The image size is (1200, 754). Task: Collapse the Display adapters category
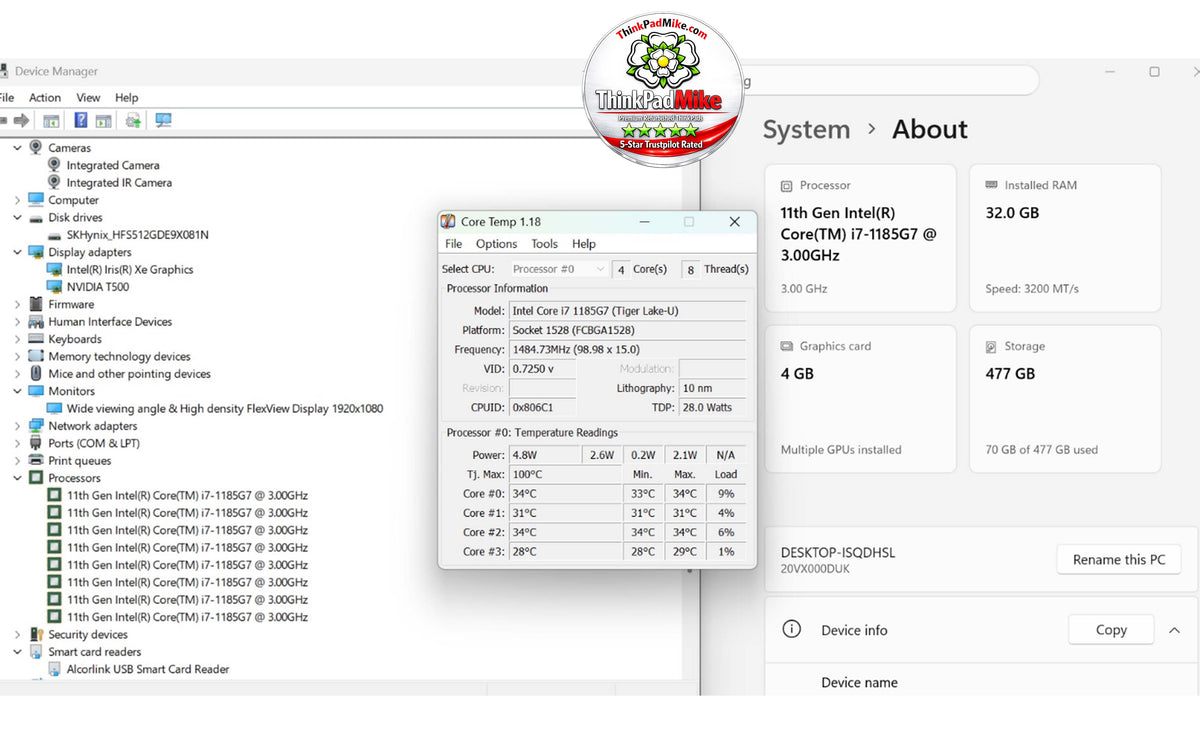(17, 252)
